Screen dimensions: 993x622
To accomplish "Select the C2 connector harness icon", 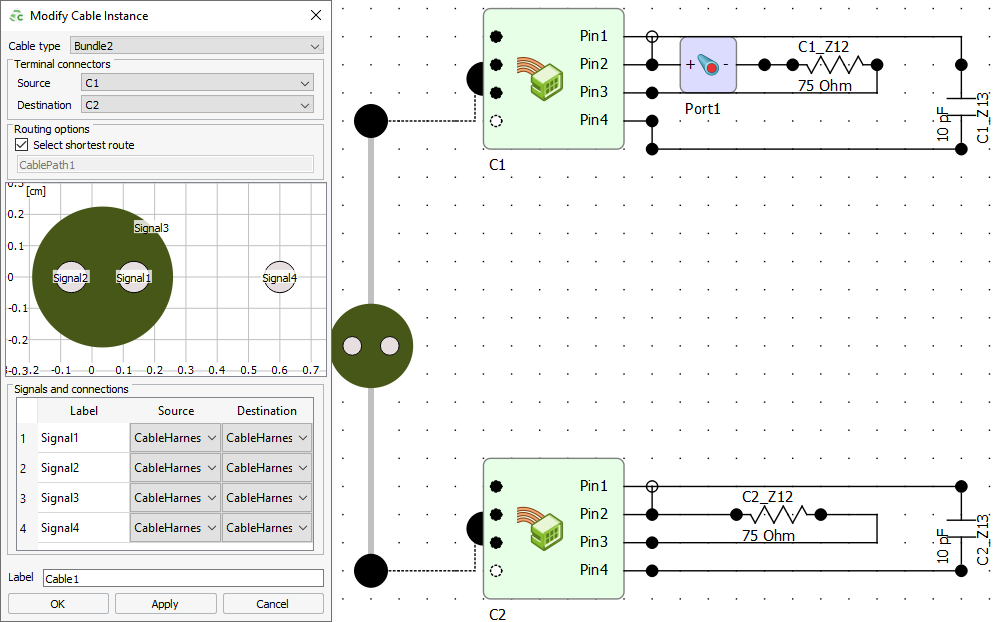I will (539, 528).
